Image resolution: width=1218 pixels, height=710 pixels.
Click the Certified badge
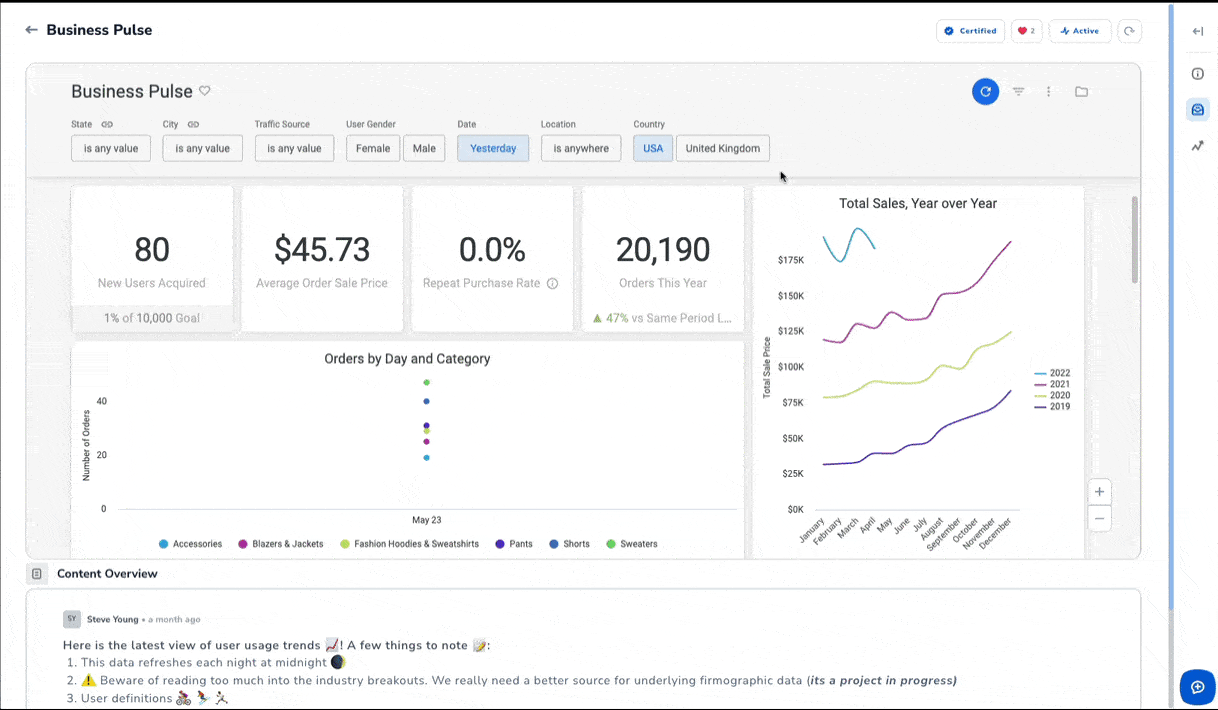[970, 31]
